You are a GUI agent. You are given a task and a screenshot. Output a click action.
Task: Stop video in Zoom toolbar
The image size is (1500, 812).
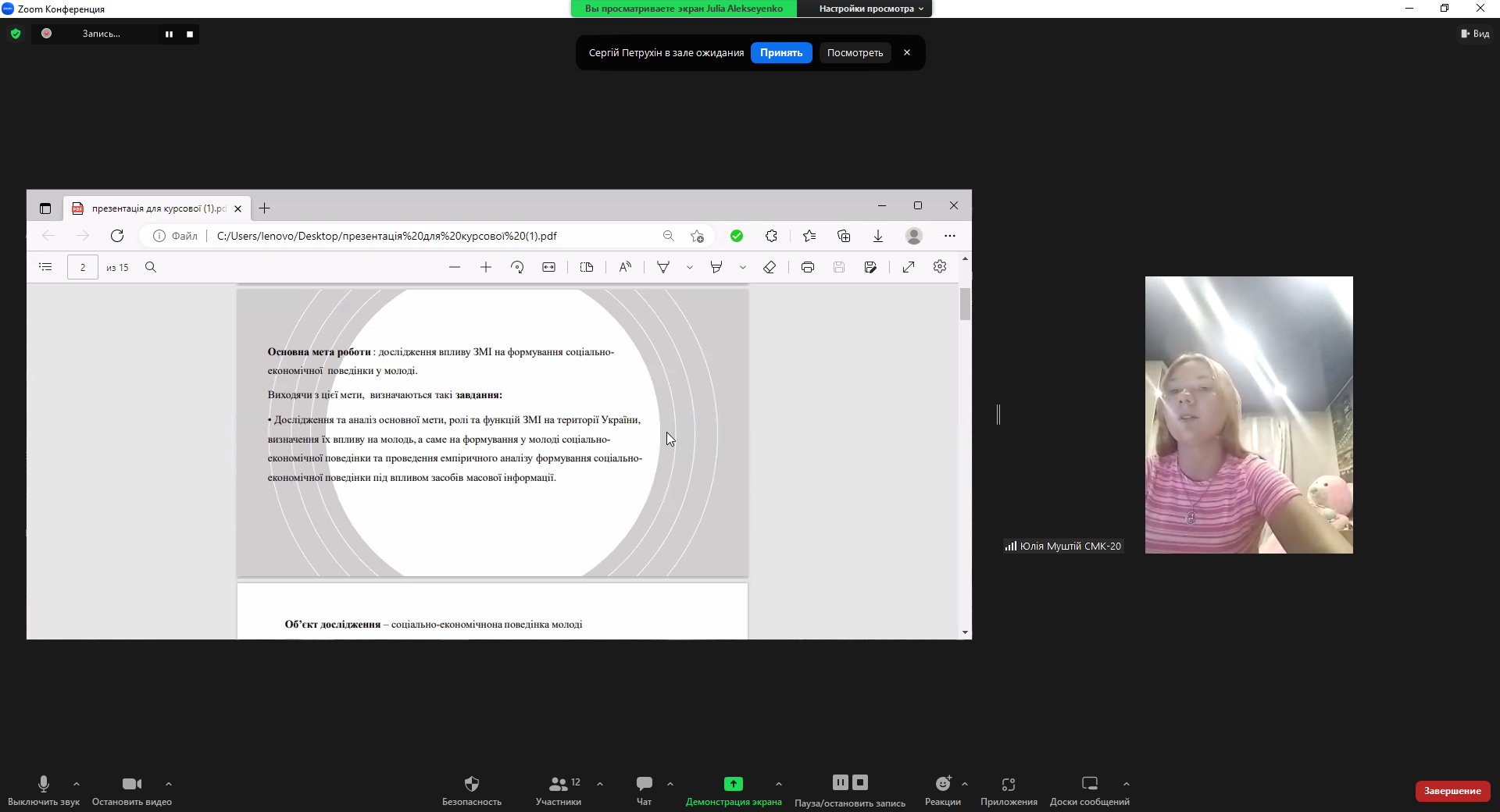(132, 790)
